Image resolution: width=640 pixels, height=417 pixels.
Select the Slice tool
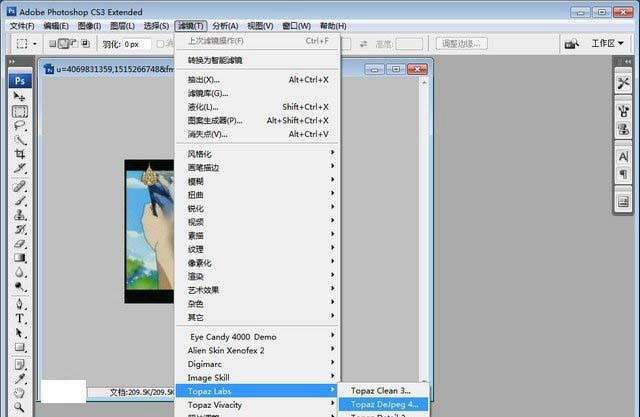pyautogui.click(x=19, y=168)
